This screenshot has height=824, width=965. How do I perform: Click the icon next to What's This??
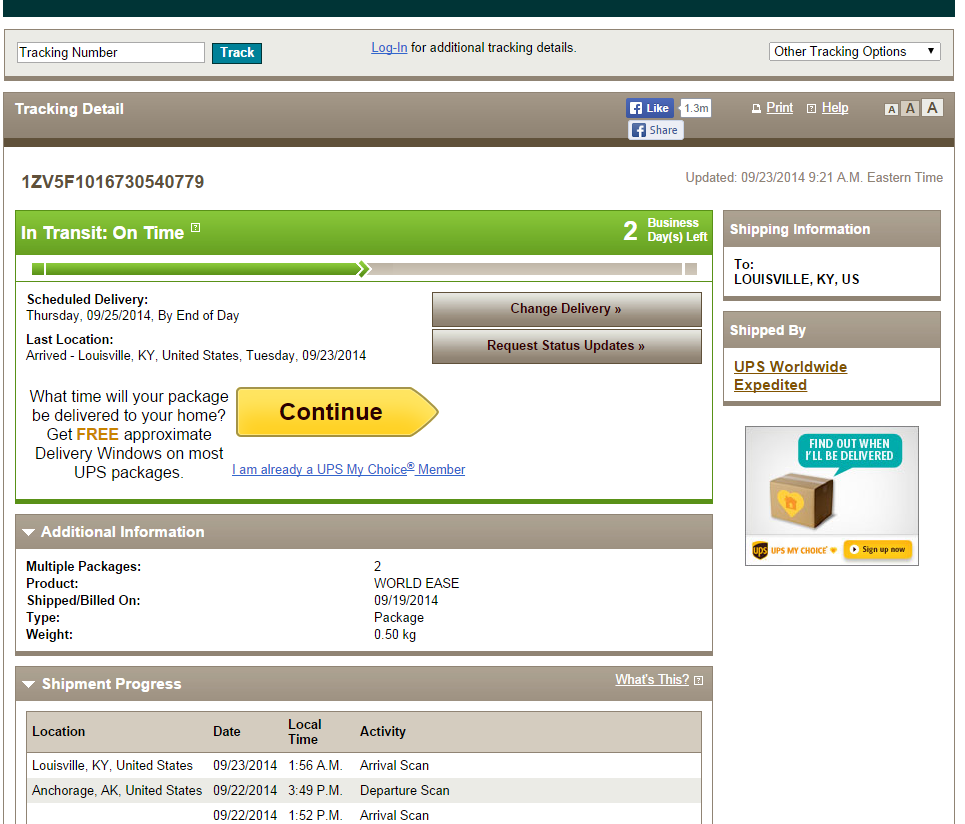coord(699,681)
